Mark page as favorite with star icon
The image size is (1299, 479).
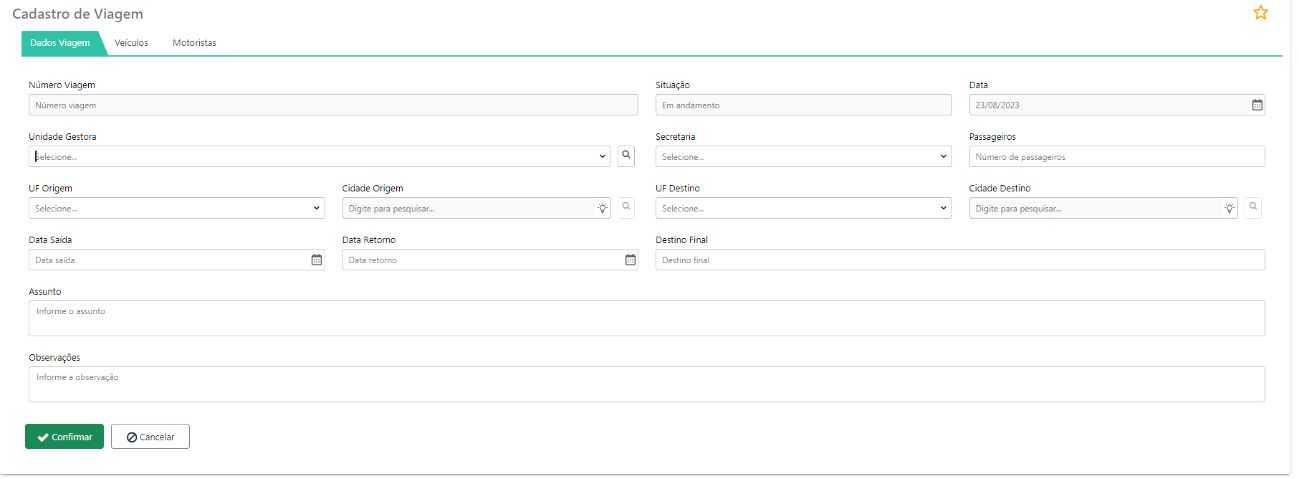pyautogui.click(x=1260, y=13)
